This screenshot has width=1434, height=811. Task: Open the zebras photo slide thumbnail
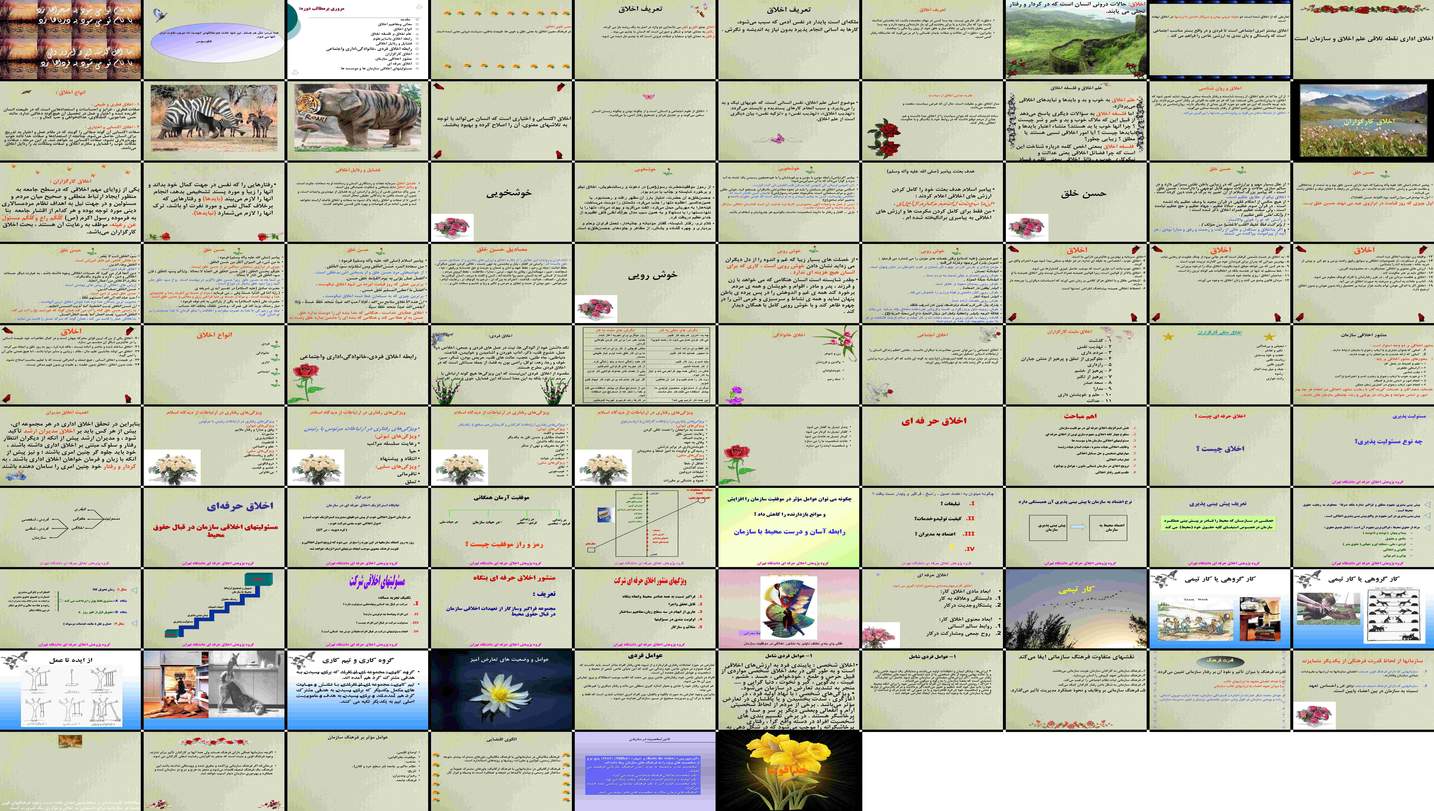pos(214,120)
